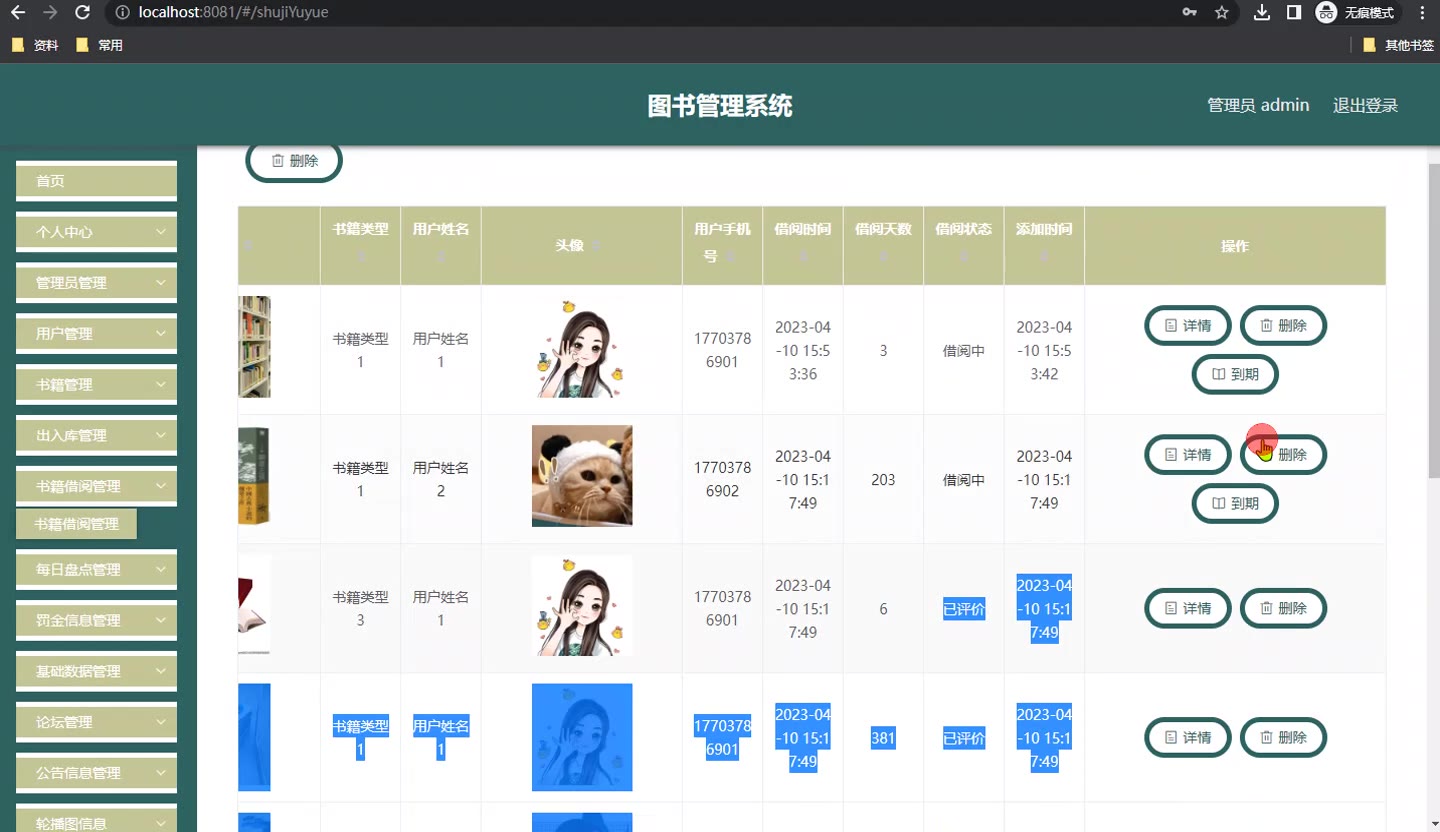Bookmark this page with the star icon
This screenshot has width=1440, height=832.
point(1221,13)
